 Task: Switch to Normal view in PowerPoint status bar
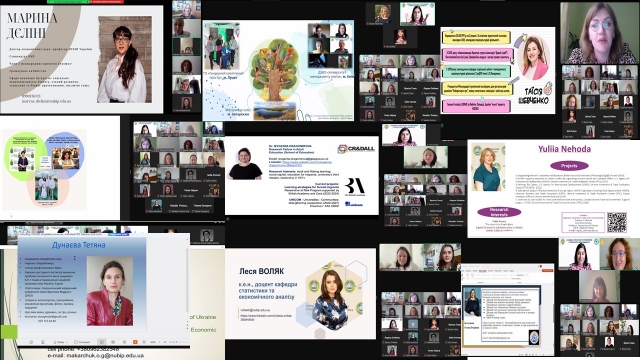point(102,342)
